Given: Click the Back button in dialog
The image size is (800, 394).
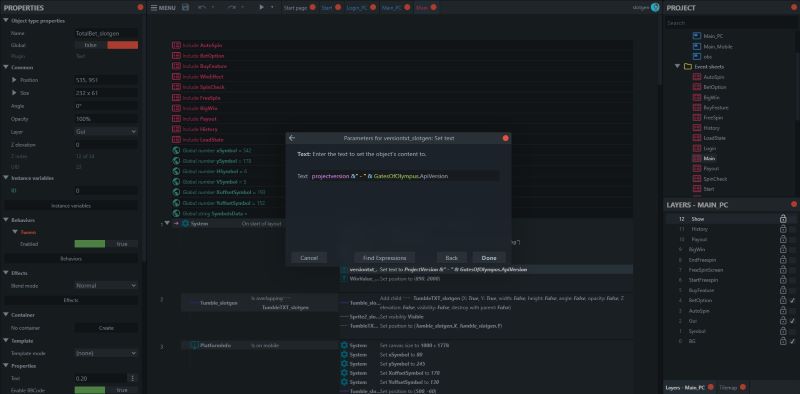Looking at the screenshot, I should pyautogui.click(x=452, y=258).
